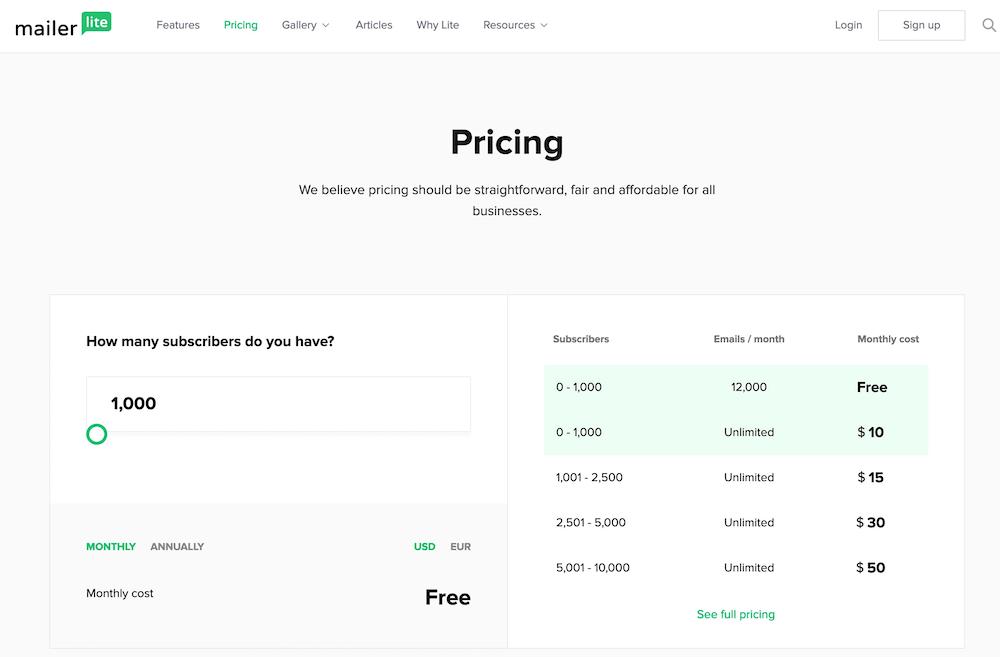Expand the Resources dropdown menu
Screen dimensions: 1000x657
point(515,25)
